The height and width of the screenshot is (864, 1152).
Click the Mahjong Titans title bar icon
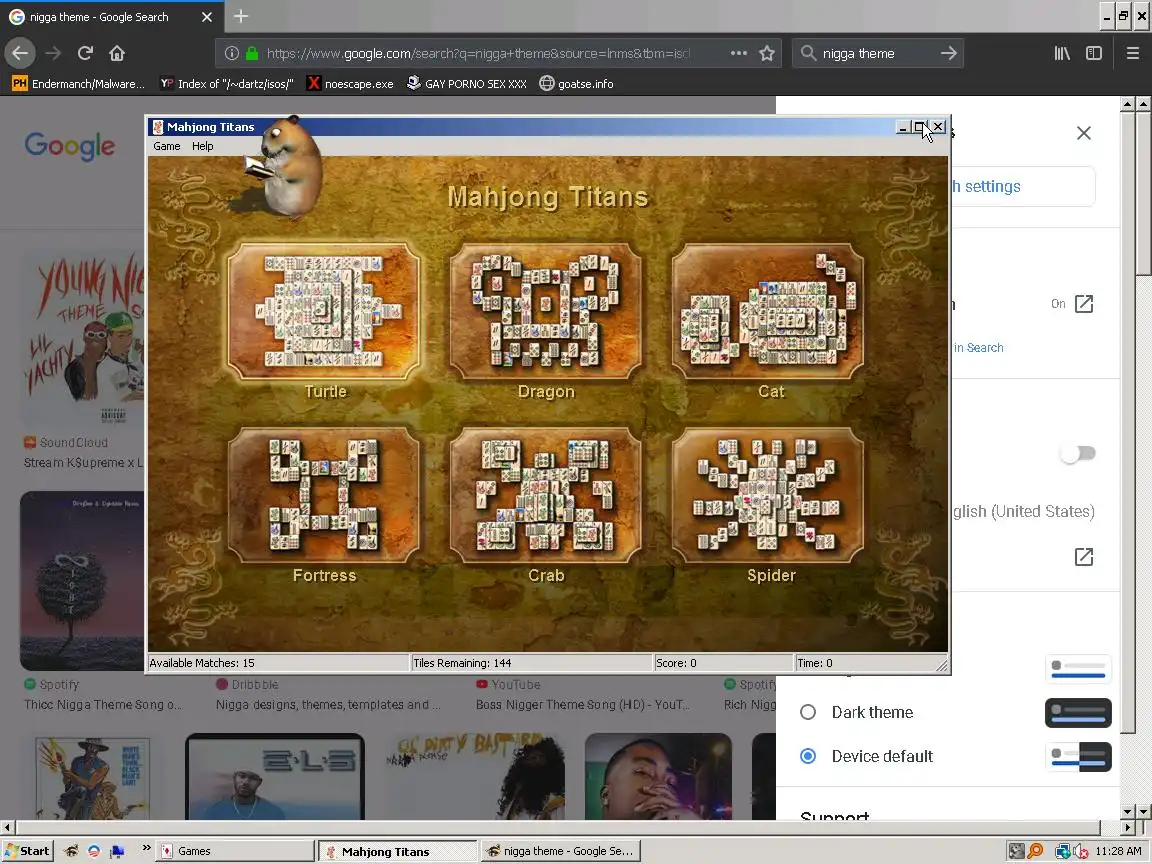(x=157, y=127)
